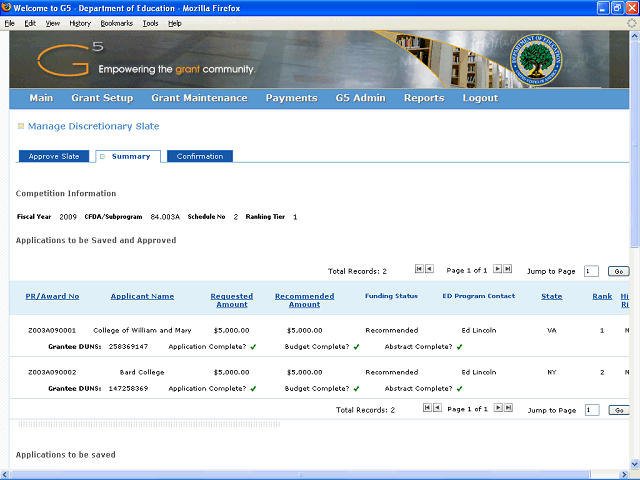Image resolution: width=640 pixels, height=480 pixels.
Task: Sort by PR/Award No column
Action: coord(52,296)
